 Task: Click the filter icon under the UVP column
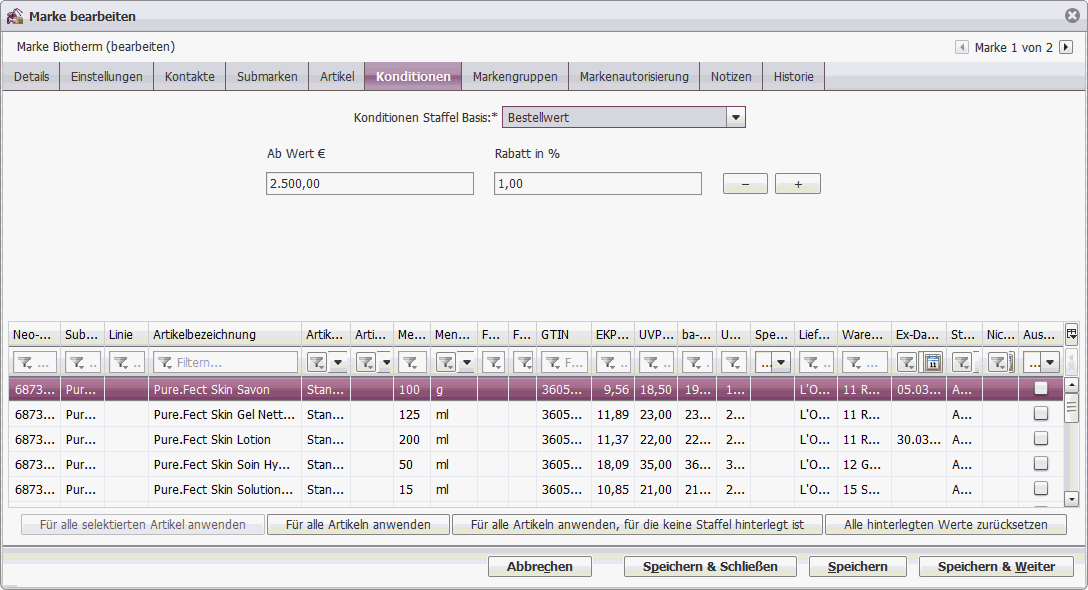click(650, 362)
